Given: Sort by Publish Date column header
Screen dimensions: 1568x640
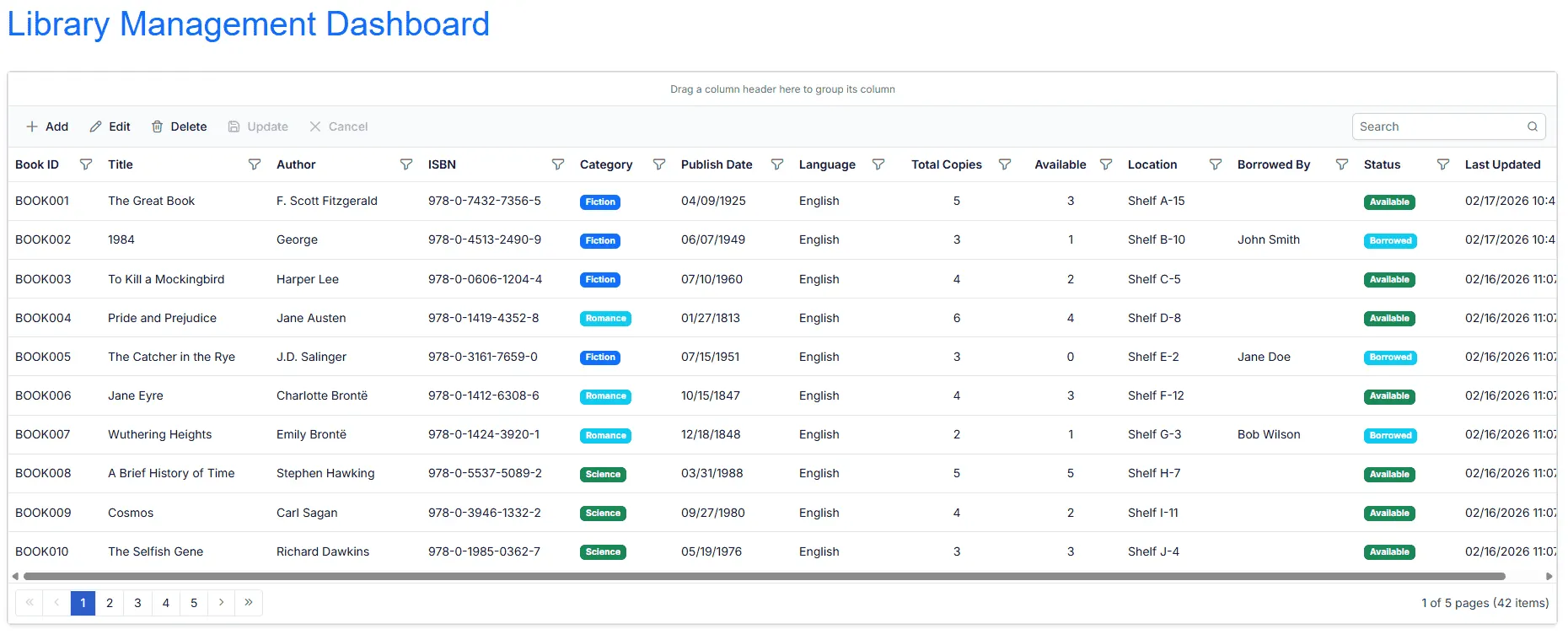Looking at the screenshot, I should (x=717, y=164).
